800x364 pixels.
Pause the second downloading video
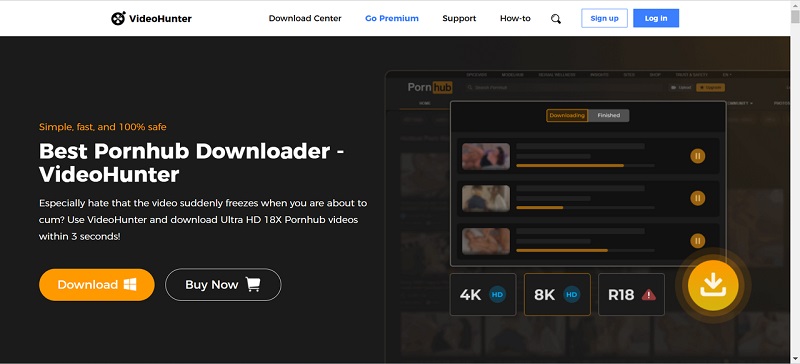point(697,198)
